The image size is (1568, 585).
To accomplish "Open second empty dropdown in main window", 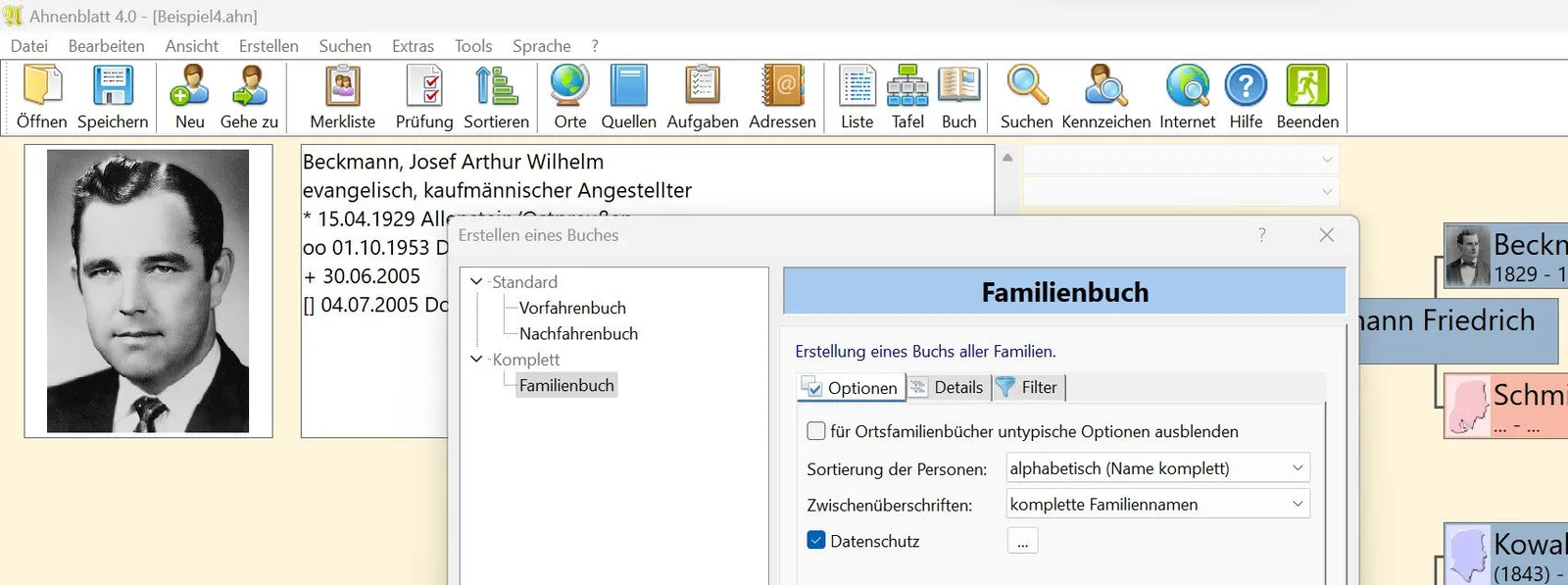I will [1181, 192].
